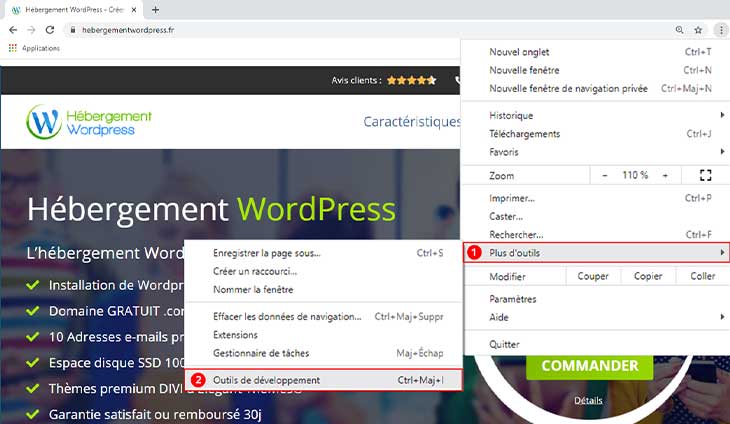Viewport: 730px width, 424px height.
Task: Enter fullscreen with zoom menu icon
Action: (705, 175)
